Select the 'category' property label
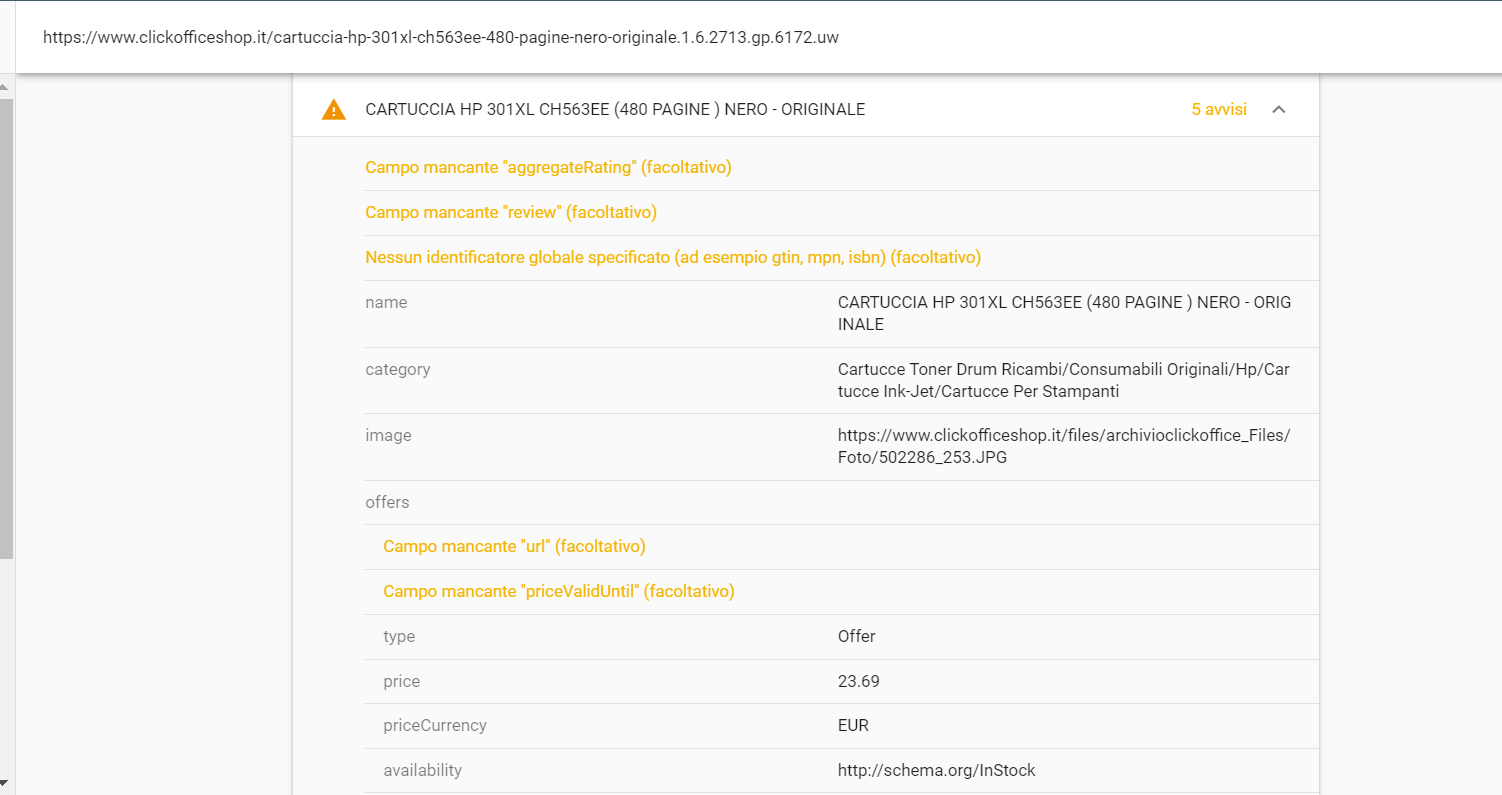 [397, 369]
